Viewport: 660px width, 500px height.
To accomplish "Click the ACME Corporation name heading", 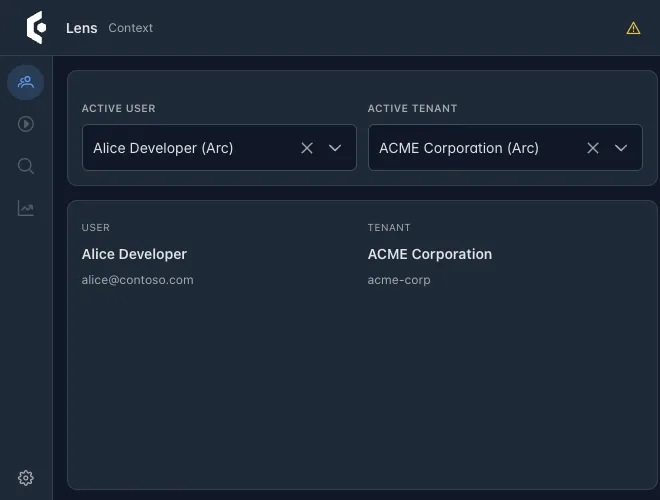I will [430, 254].
